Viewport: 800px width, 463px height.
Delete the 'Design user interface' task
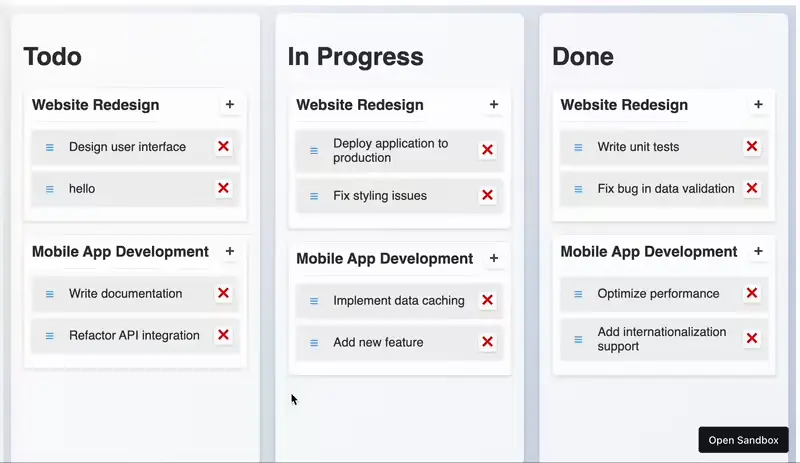[x=223, y=147]
